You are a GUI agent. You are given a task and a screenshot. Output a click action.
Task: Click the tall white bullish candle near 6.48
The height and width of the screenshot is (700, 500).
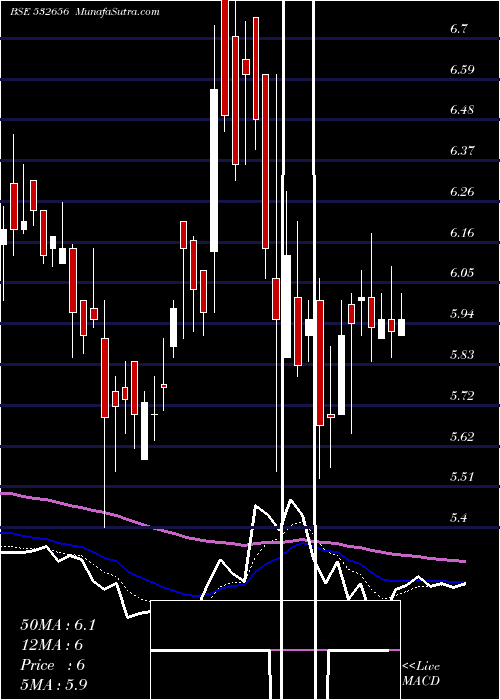(x=214, y=171)
